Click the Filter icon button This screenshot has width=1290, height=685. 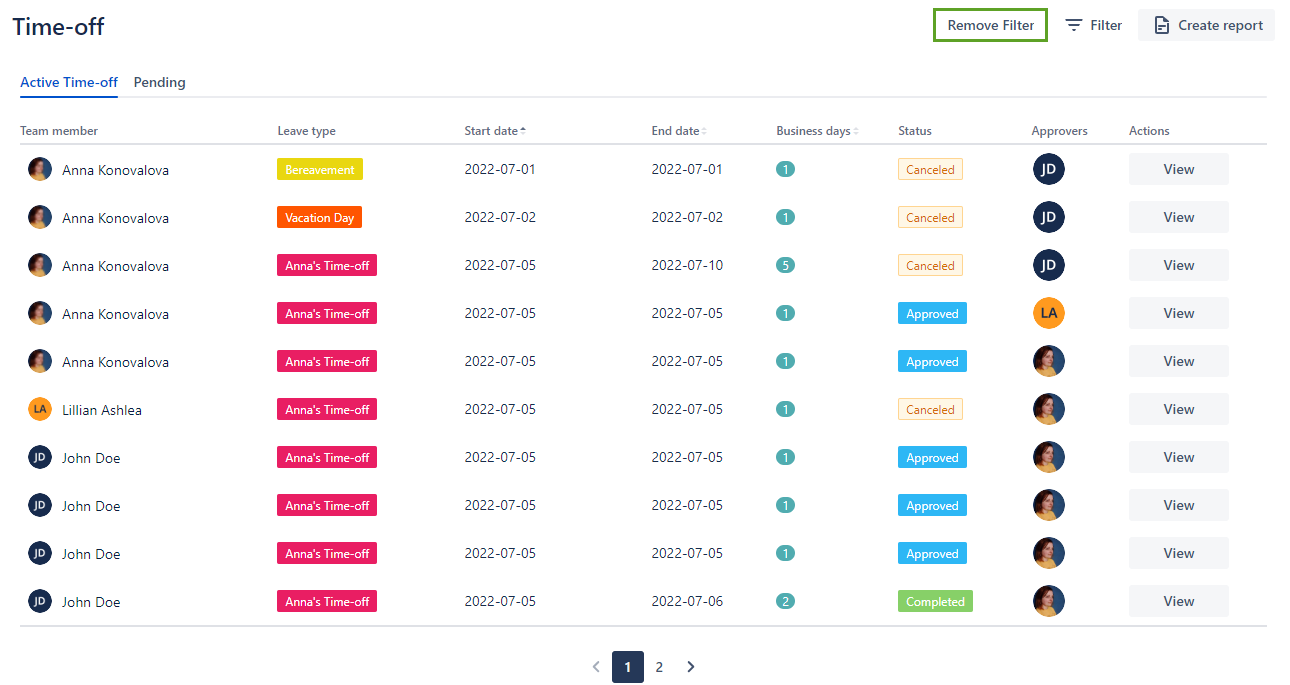pos(1074,25)
